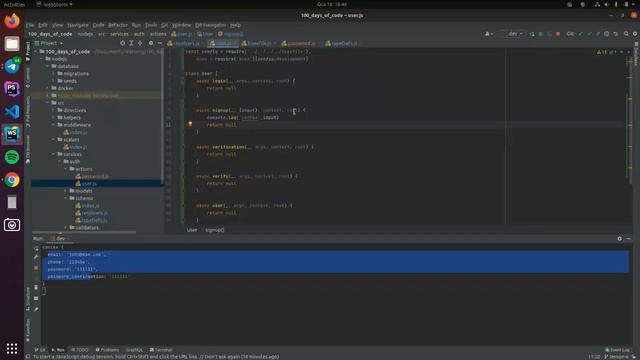This screenshot has width=640, height=360.
Task: Open the Files app in the dock
Action: tap(12, 44)
